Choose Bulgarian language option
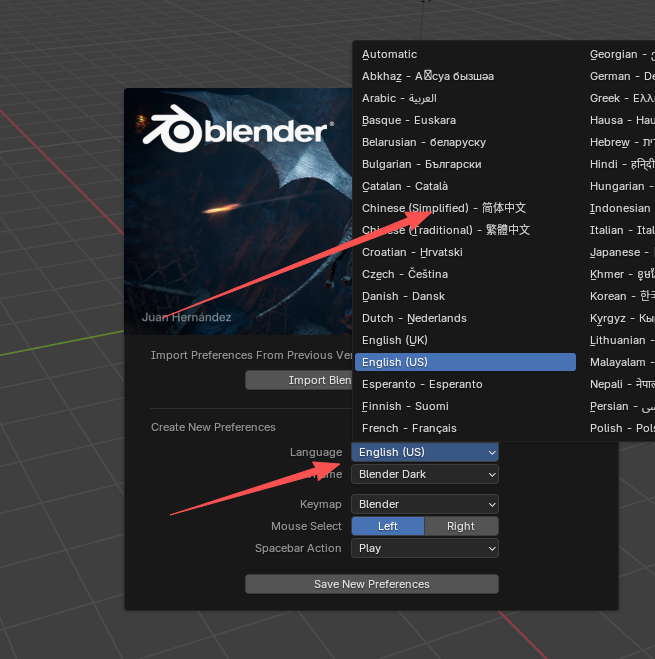Screen dimensions: 655x659 [465, 164]
